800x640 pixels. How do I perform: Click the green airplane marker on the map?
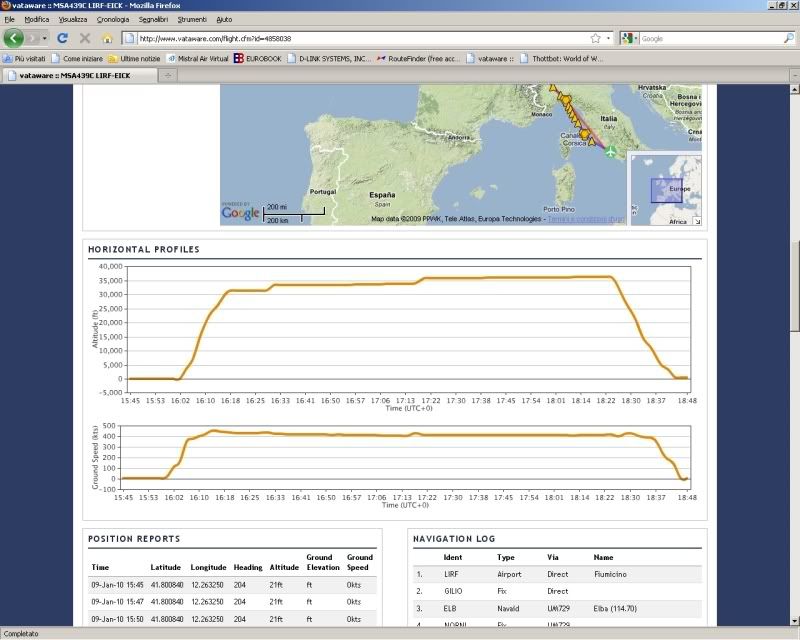[610, 152]
